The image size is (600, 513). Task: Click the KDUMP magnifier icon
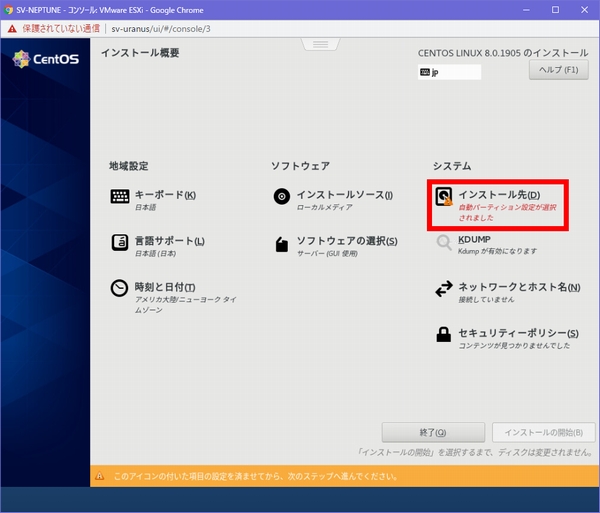point(444,243)
